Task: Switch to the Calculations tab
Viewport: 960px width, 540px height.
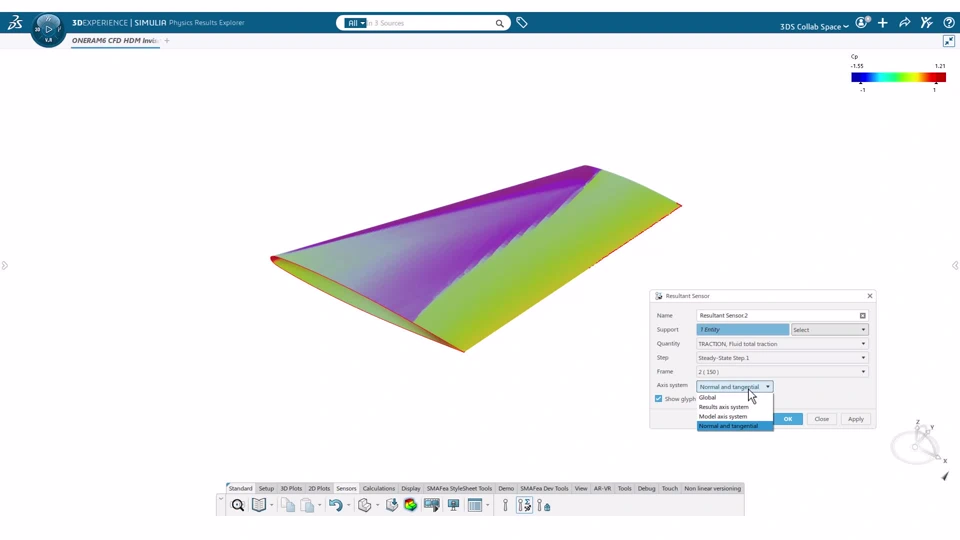Action: point(378,489)
